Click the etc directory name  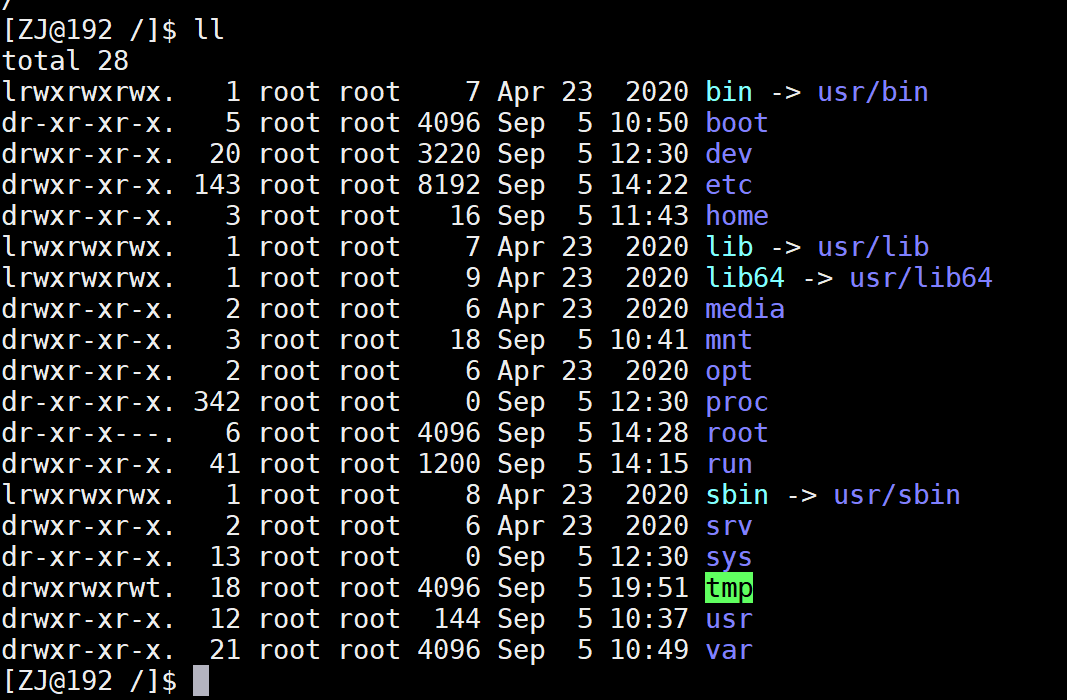click(729, 185)
